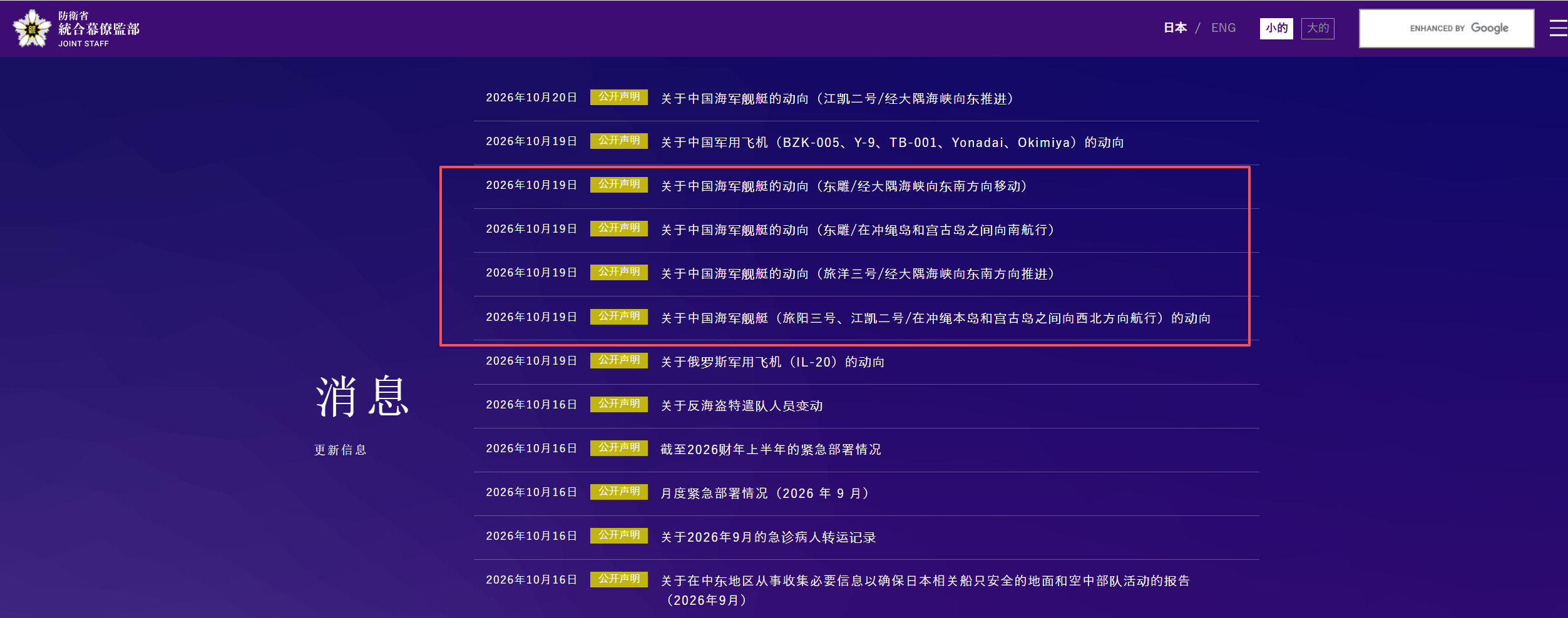1568x618 pixels.
Task: Open 月度紧急部署情况（2026 年 9 月）
Action: tap(765, 494)
